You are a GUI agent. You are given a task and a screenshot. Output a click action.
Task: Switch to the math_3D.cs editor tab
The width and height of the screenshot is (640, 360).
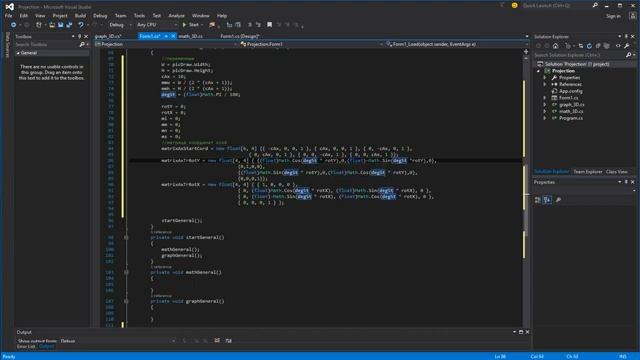pos(191,36)
